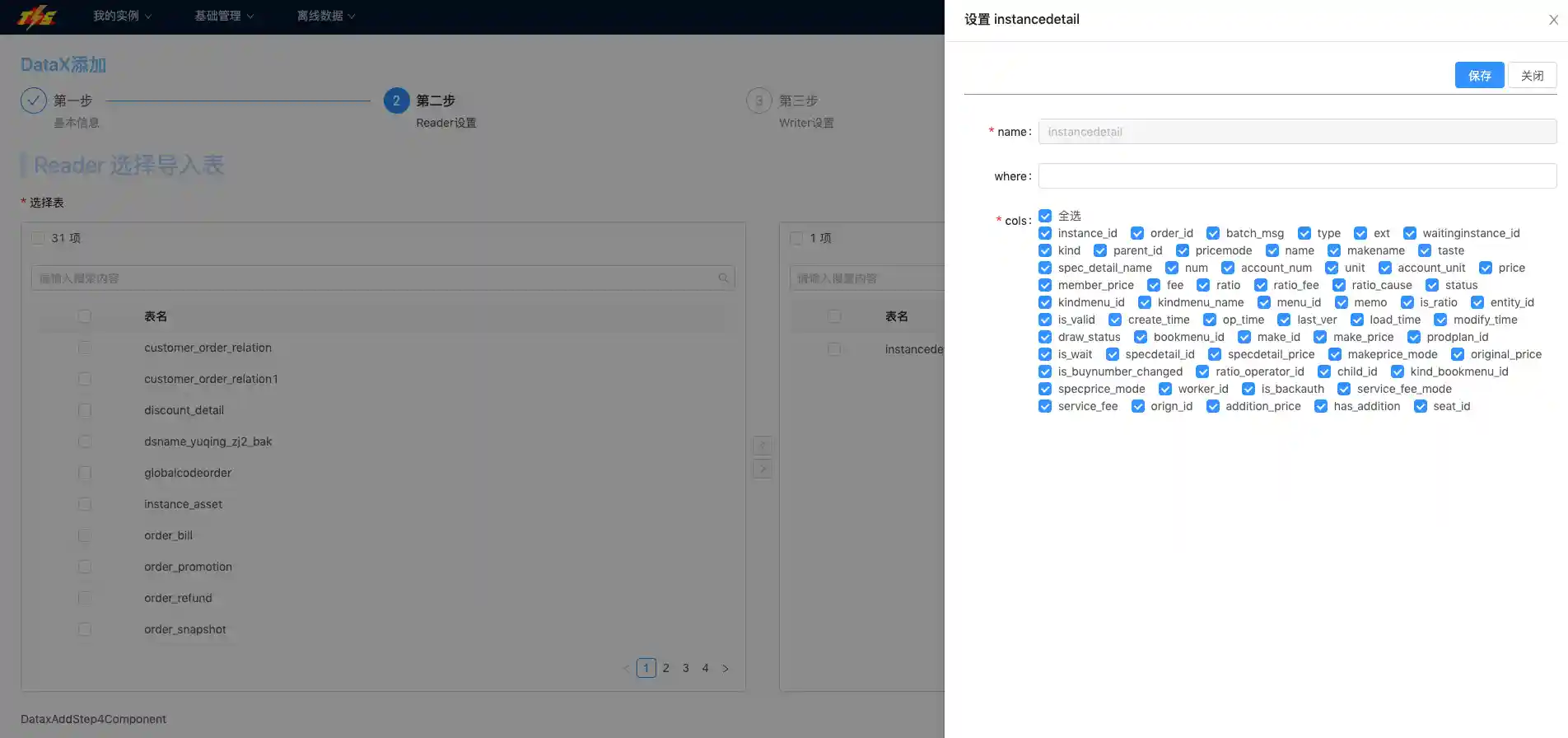Close the instancedetail settings drawer with X

tap(1553, 20)
